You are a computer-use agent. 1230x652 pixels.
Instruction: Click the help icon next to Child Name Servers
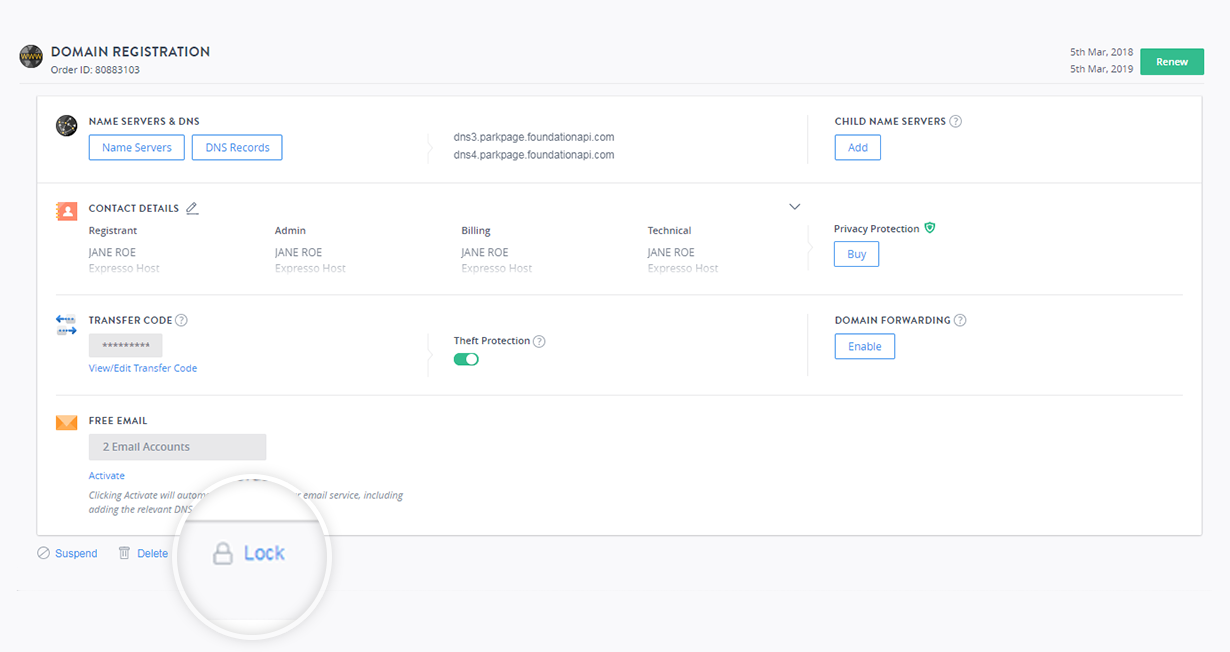[955, 122]
